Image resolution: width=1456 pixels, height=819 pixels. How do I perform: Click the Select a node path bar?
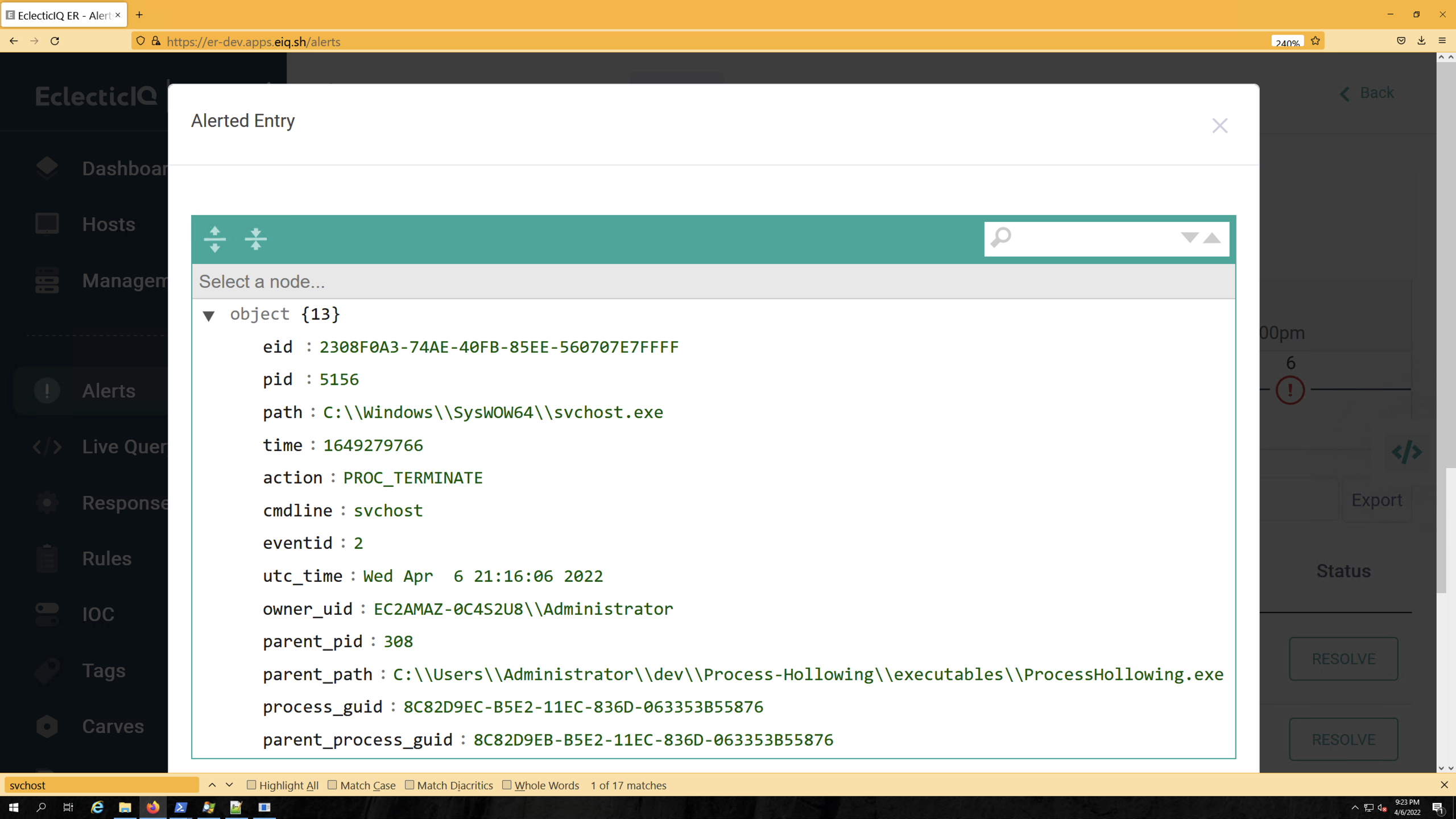713,282
